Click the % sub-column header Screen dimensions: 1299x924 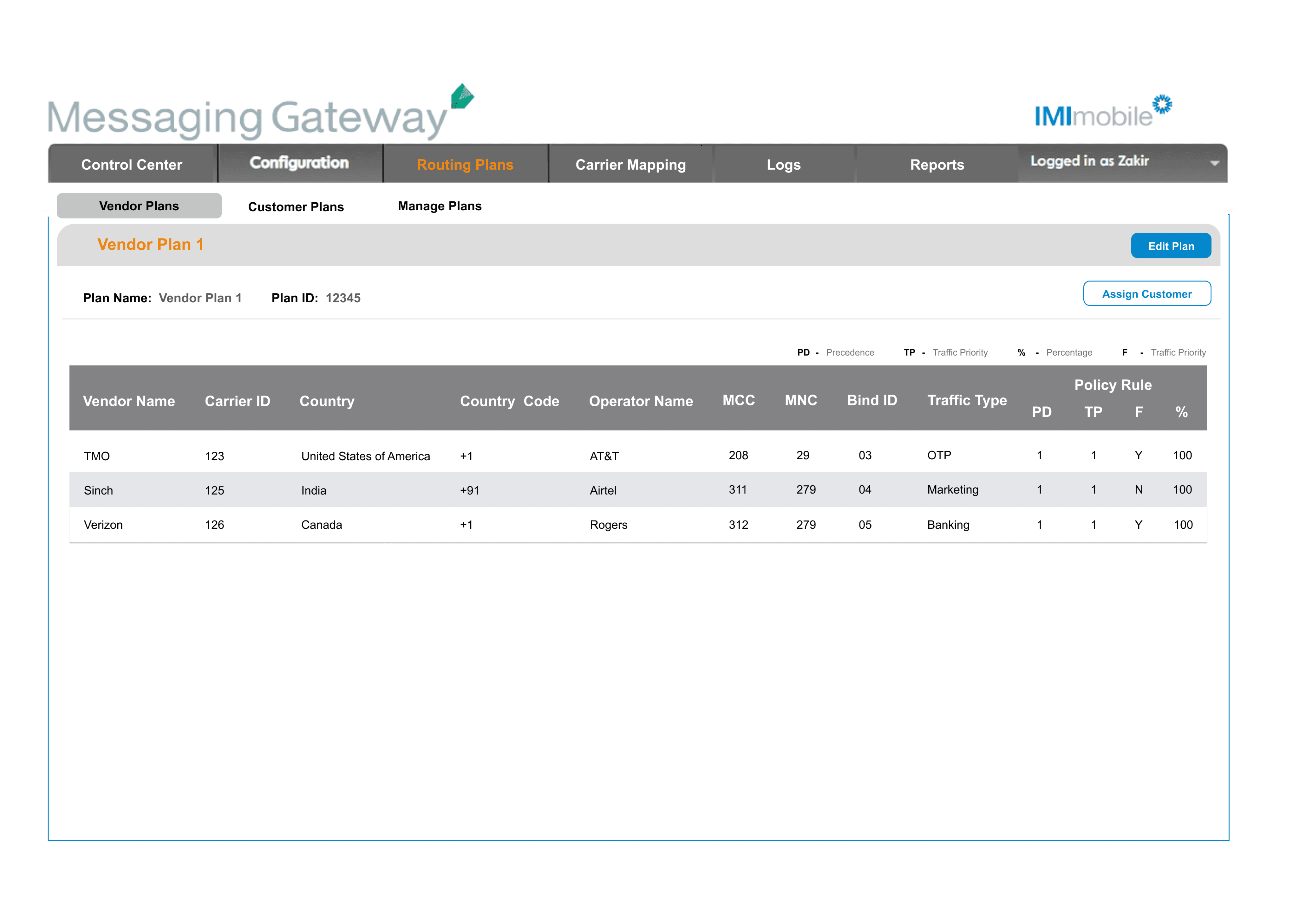[1181, 412]
